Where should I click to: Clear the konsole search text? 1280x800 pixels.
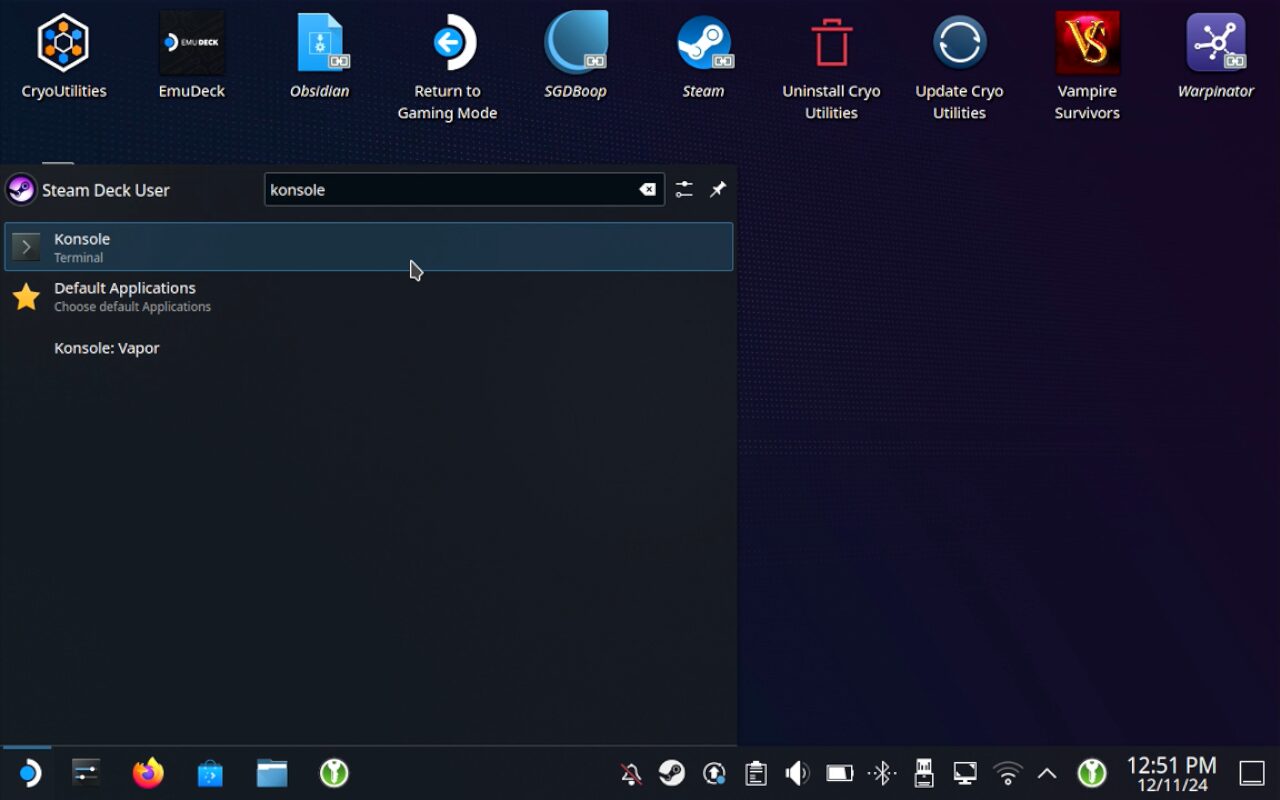click(x=647, y=190)
